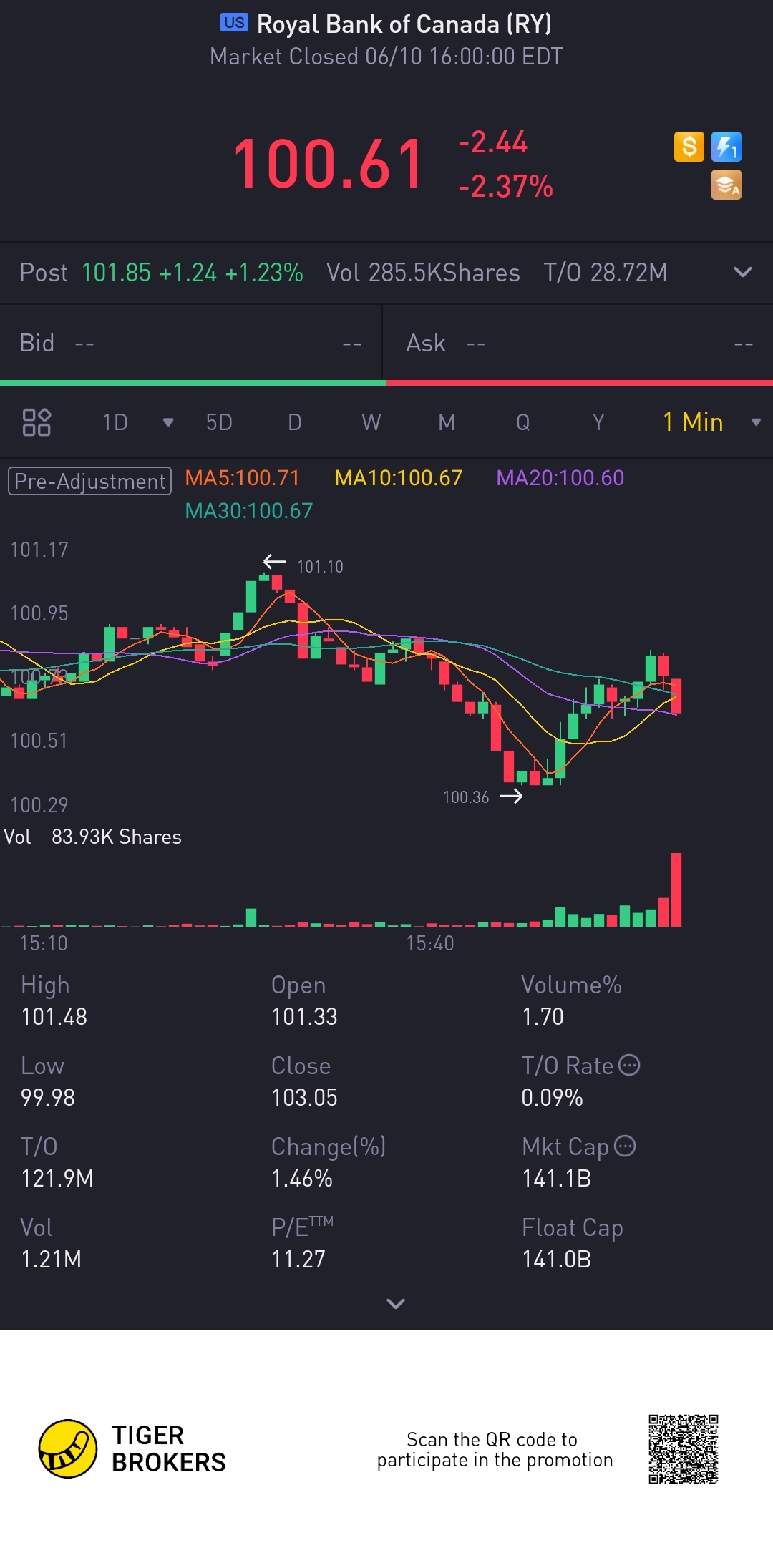
Task: Tap the blue lightning bolt icon
Action: [726, 147]
